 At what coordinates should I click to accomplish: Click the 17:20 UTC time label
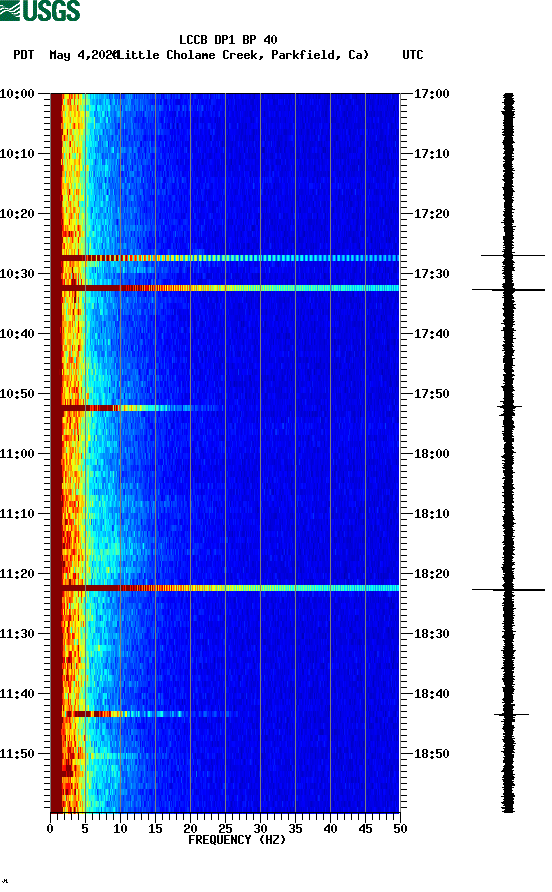tap(431, 214)
